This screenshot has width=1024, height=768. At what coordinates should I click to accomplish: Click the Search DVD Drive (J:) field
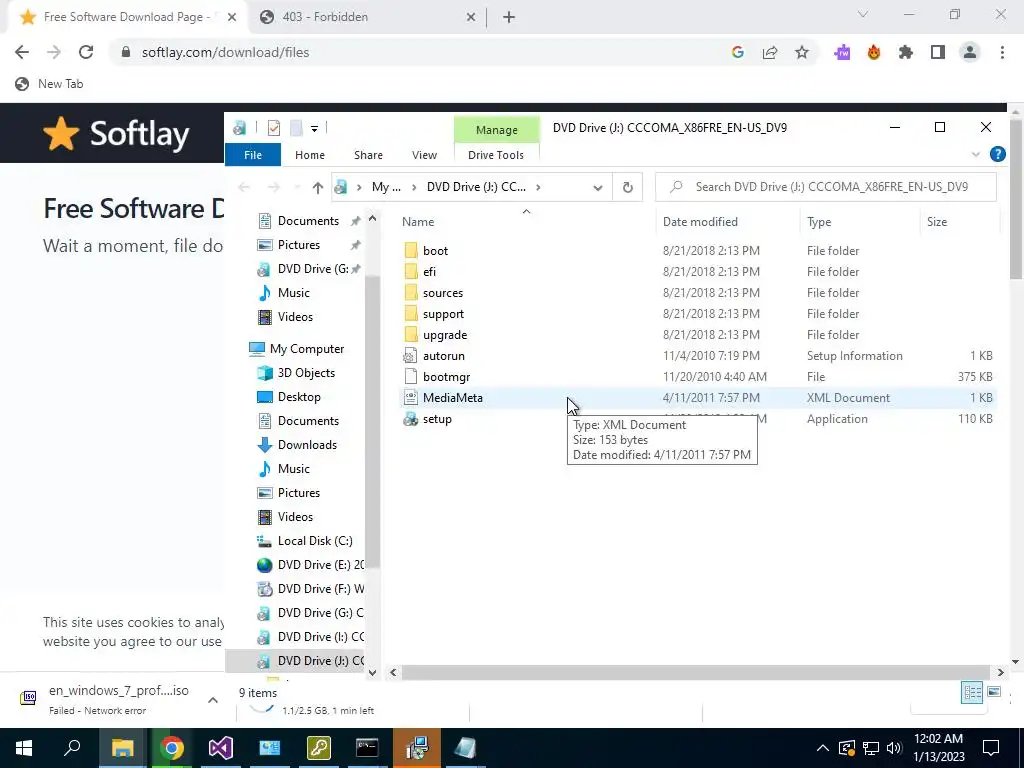pos(826,187)
